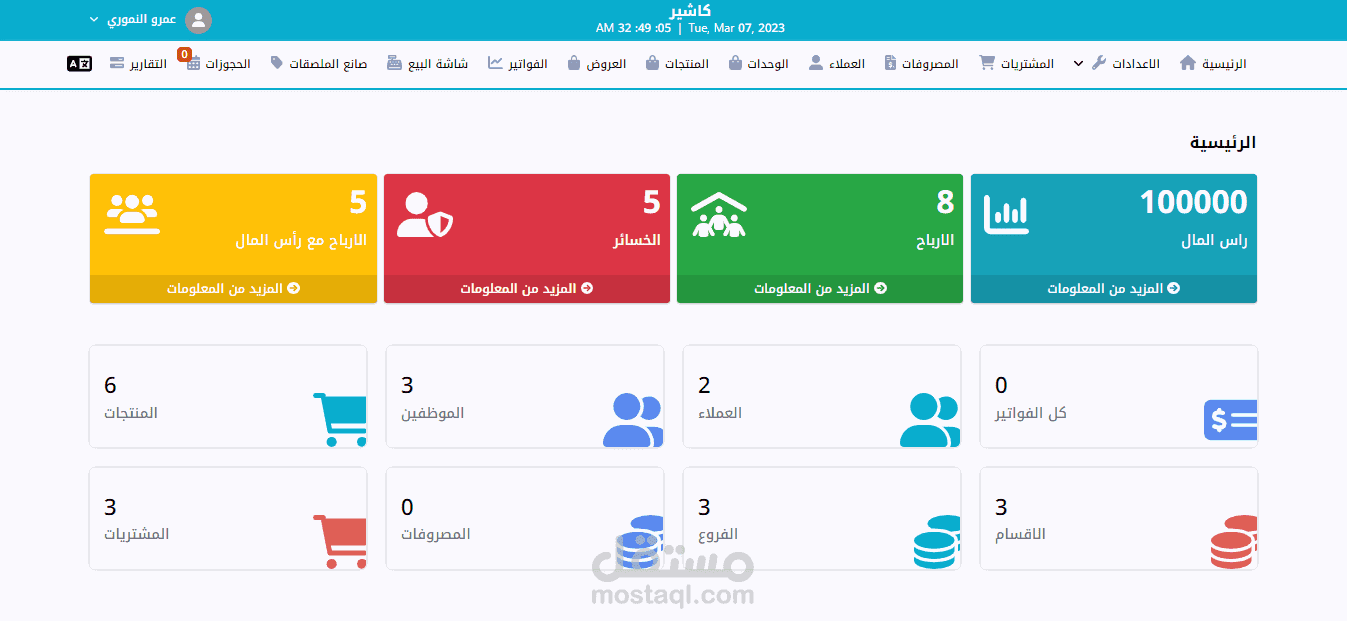The width and height of the screenshot is (1347, 621).
Task: Click the red 0 badge on الحجوزات
Action: pyautogui.click(x=184, y=54)
